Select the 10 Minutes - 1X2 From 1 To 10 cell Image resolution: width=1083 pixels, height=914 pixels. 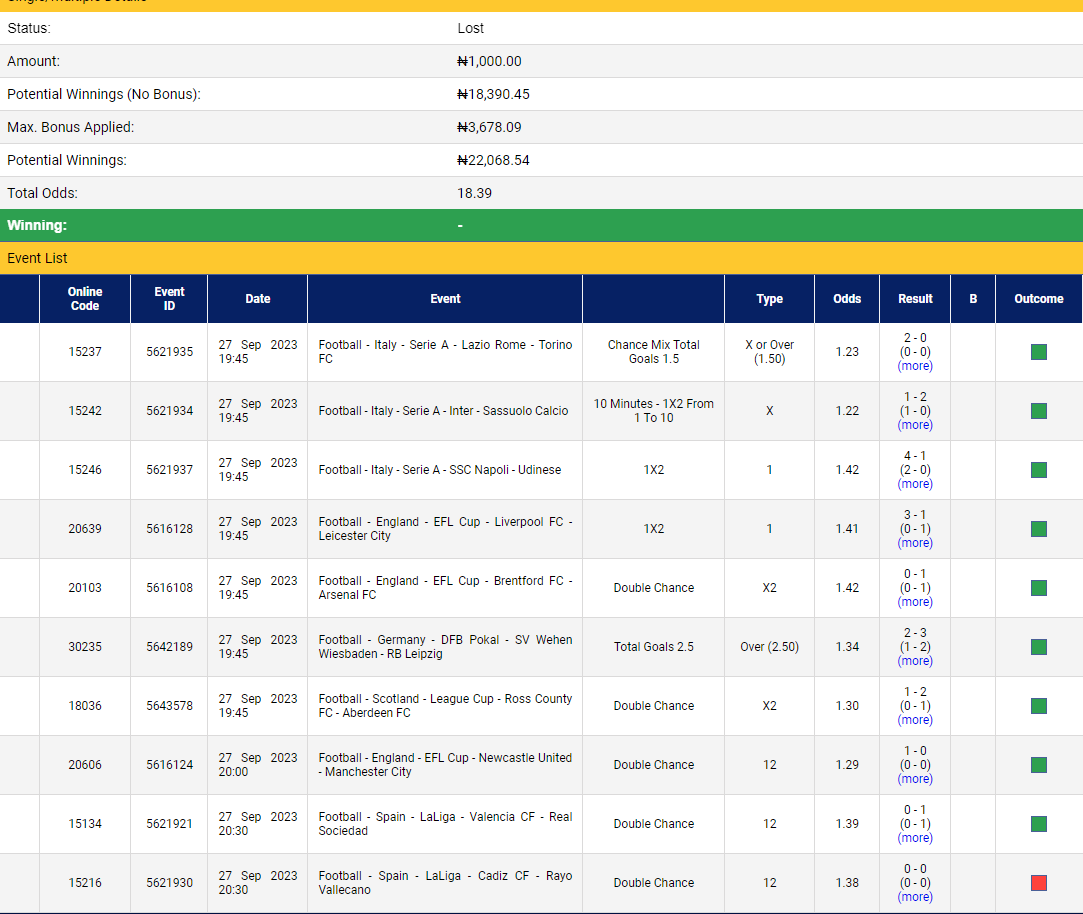coord(653,410)
